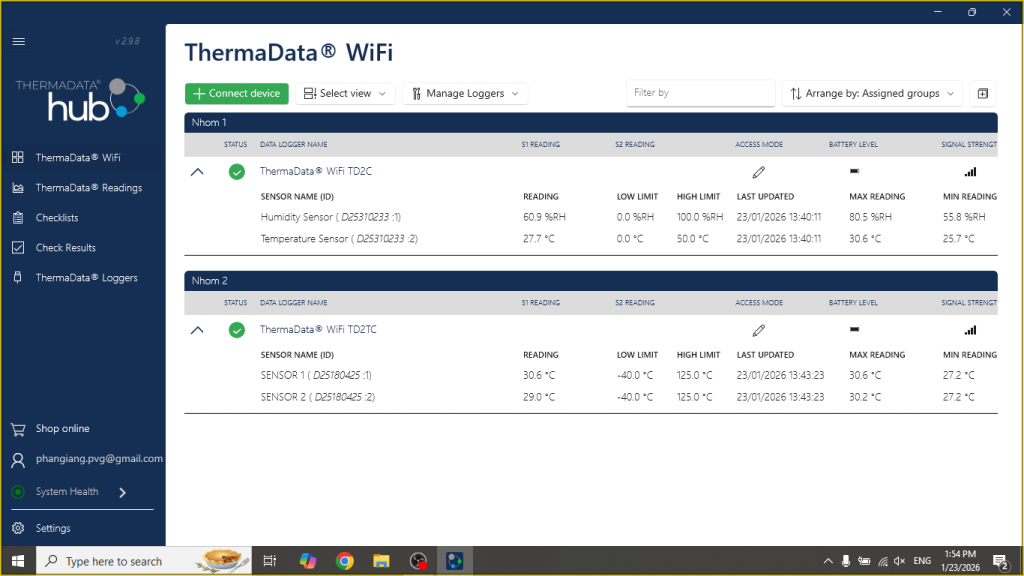Open ThermaData WiFi from sidebar
This screenshot has height=576, width=1024.
[78, 157]
